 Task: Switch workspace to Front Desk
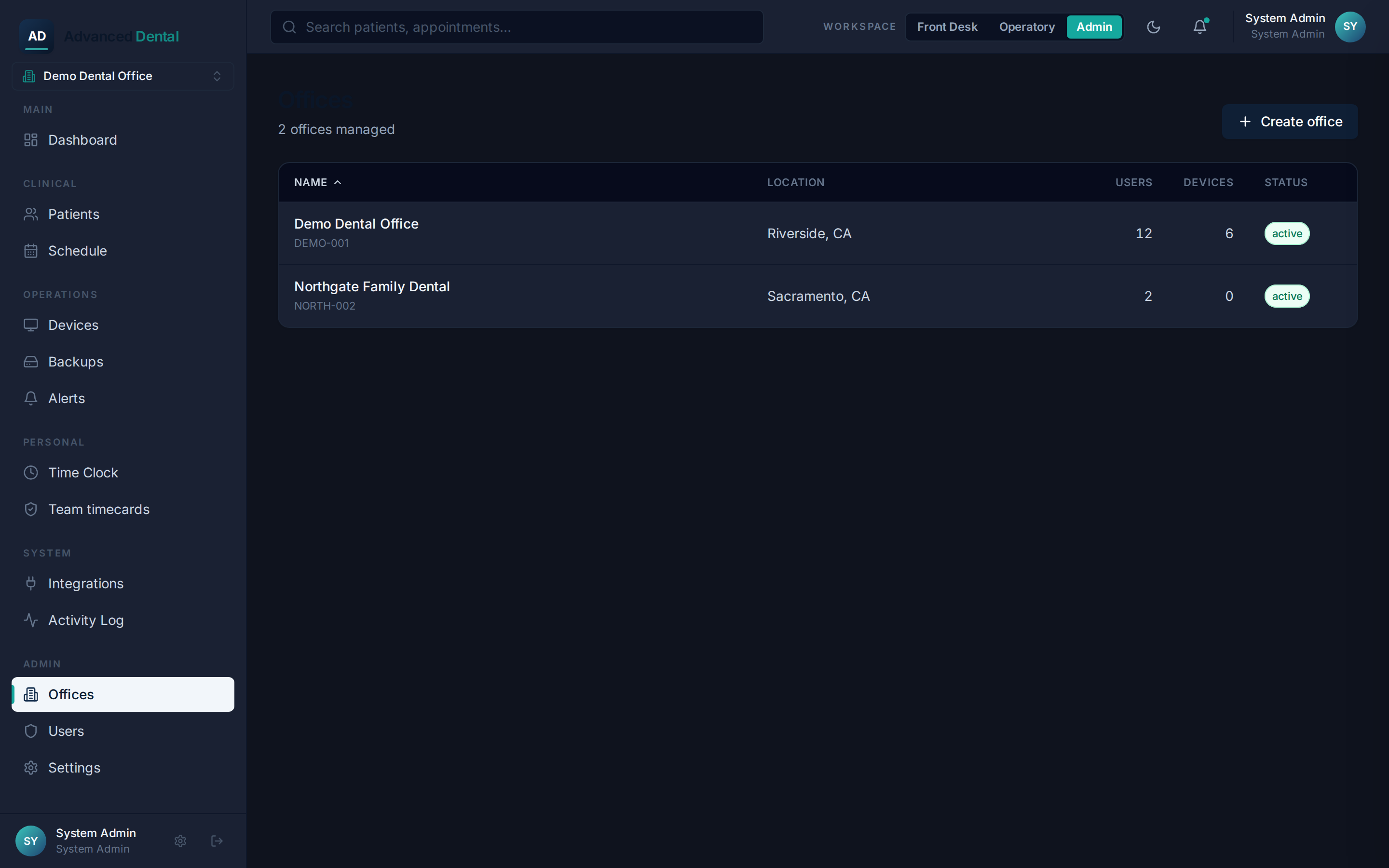(x=947, y=27)
